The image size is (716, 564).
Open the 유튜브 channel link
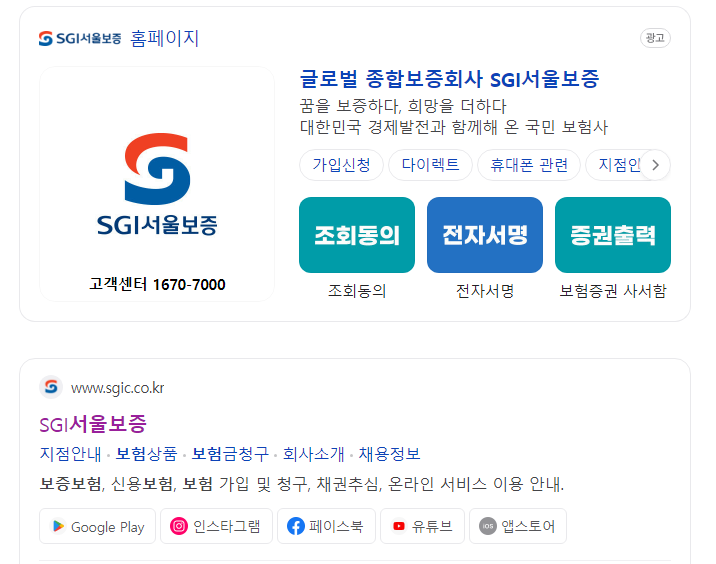click(x=422, y=526)
